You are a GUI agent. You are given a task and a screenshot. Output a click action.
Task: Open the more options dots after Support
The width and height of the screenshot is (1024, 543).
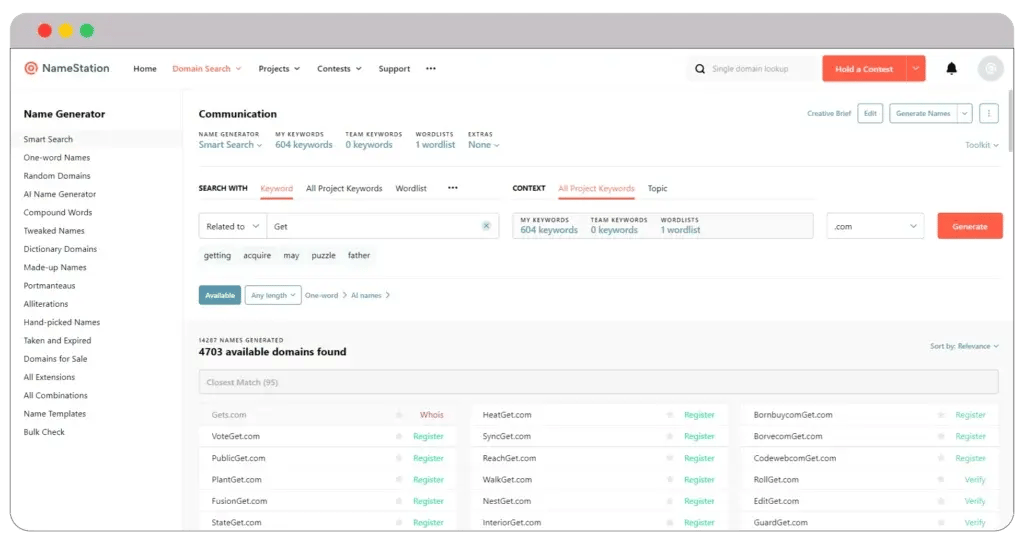pos(431,69)
